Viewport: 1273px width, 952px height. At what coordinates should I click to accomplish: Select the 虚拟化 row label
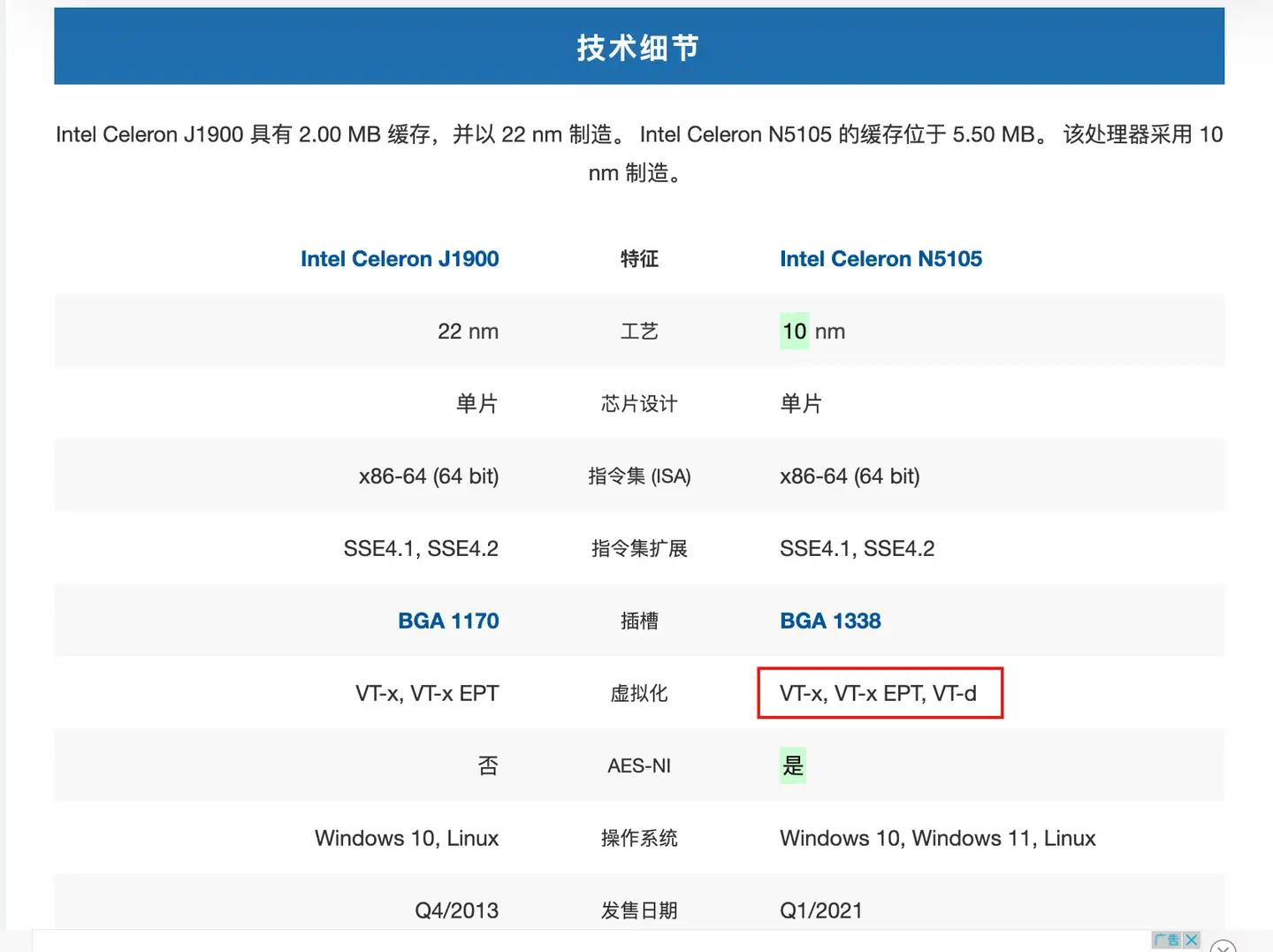click(x=639, y=694)
